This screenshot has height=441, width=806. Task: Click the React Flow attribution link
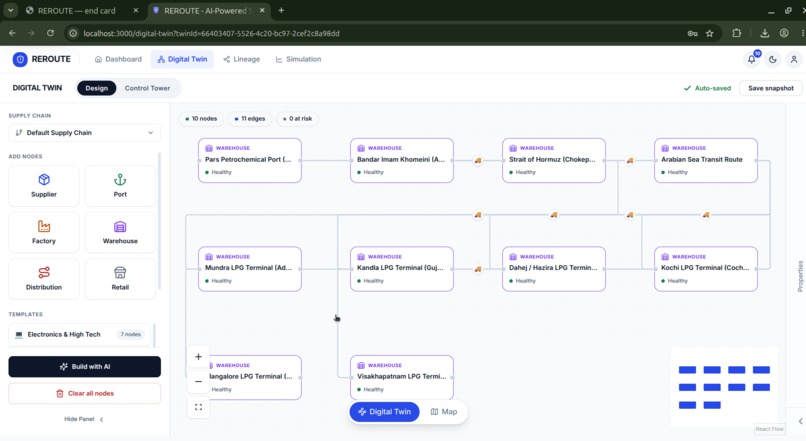pos(770,429)
